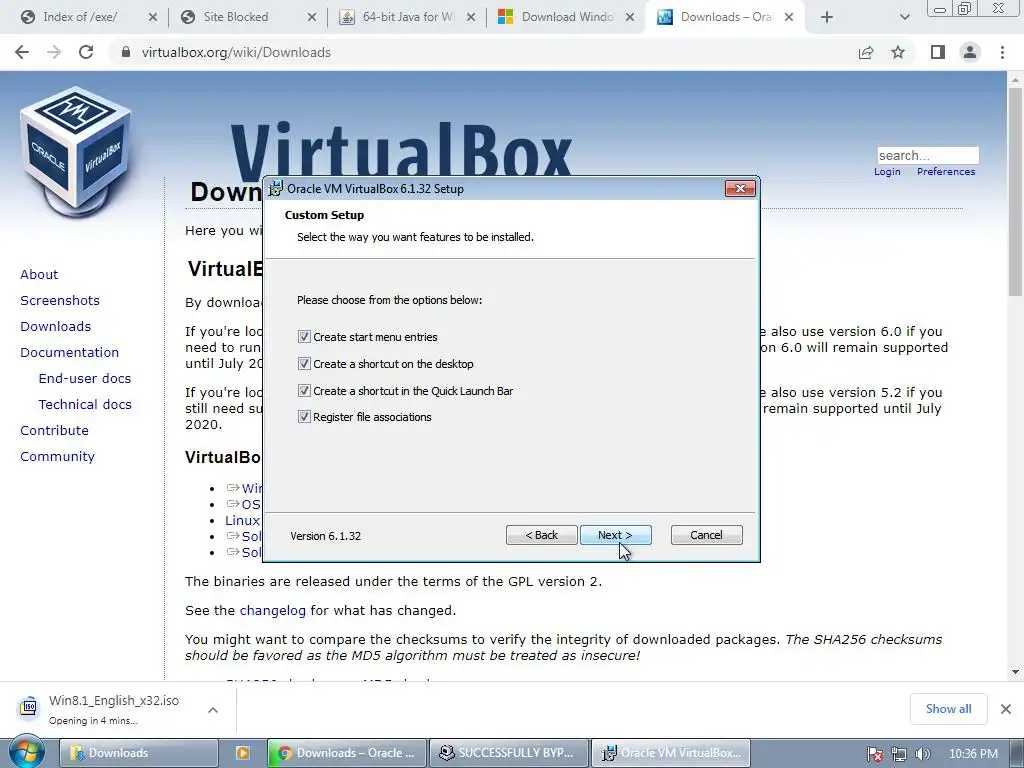Go back with the < Back button
The image size is (1024, 768).
pyautogui.click(x=541, y=535)
